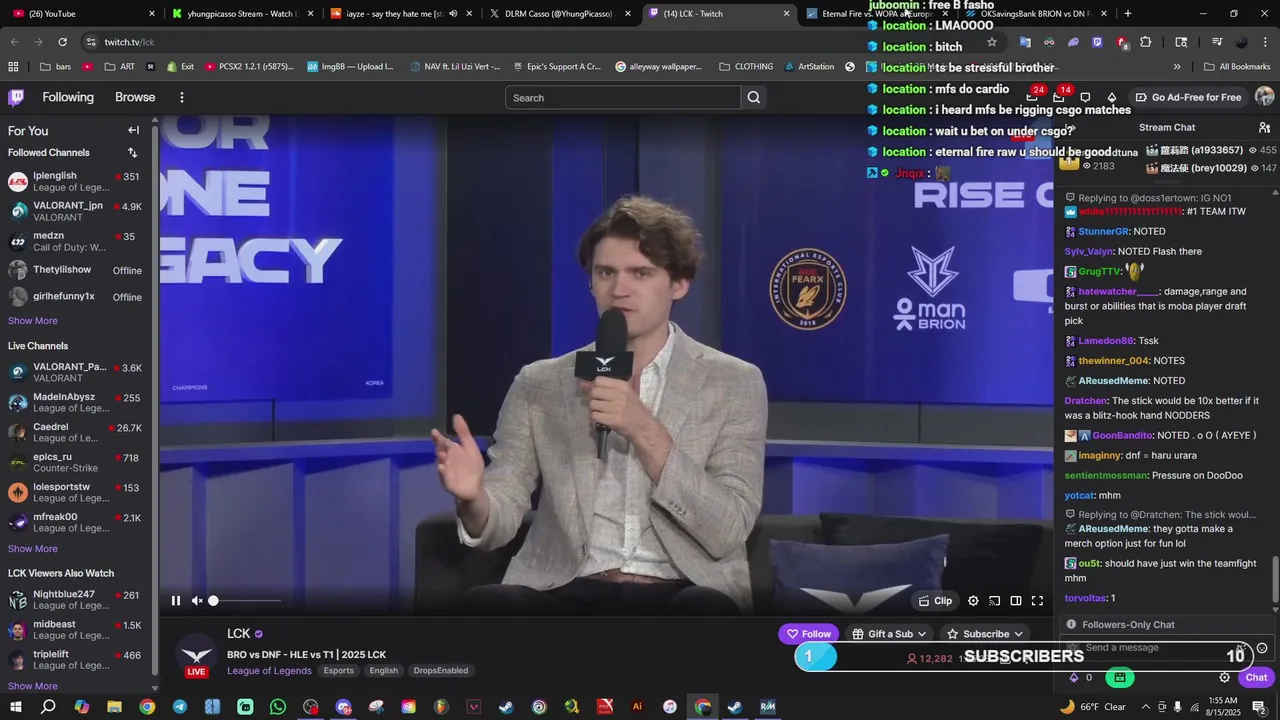Open Gift a Sub dropdown
The width and height of the screenshot is (1280, 720).
tap(889, 634)
